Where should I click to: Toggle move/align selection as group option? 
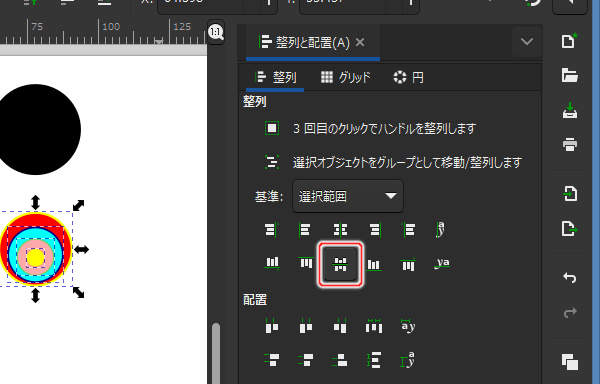click(x=272, y=162)
